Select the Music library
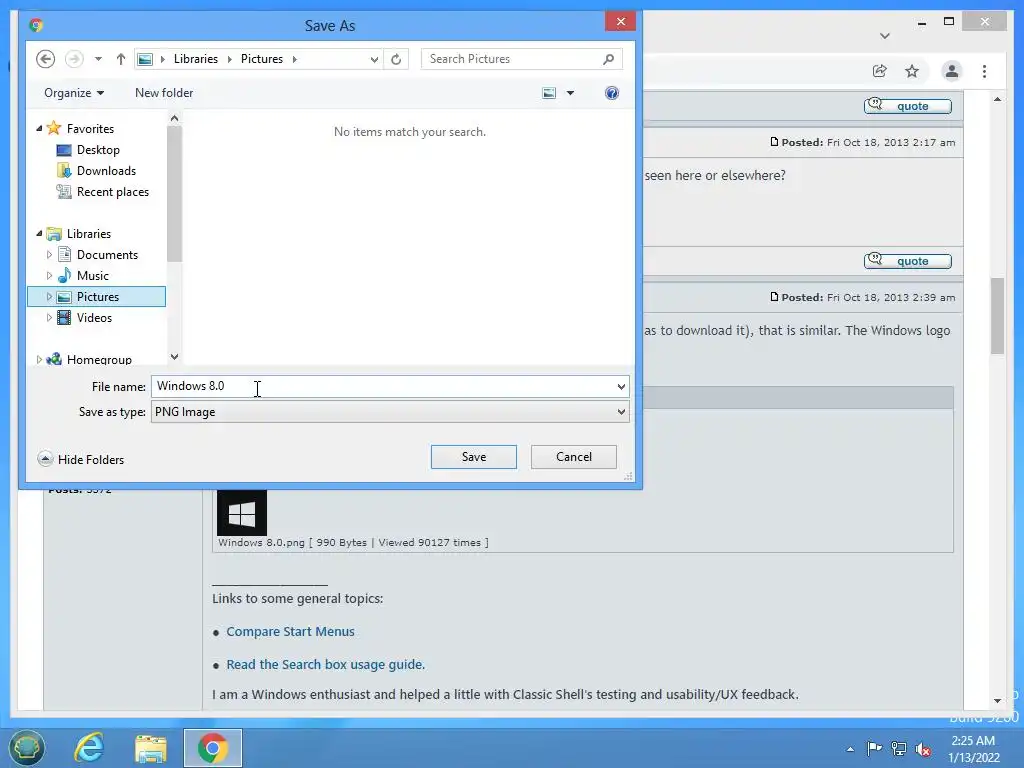Viewport: 1024px width, 768px height. pos(92,276)
